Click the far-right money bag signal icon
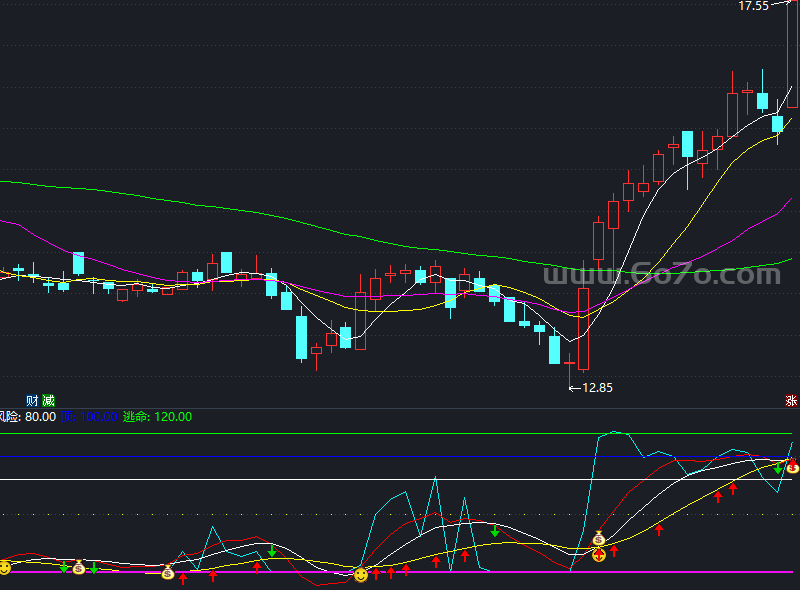Viewport: 800px width, 590px height. [793, 466]
